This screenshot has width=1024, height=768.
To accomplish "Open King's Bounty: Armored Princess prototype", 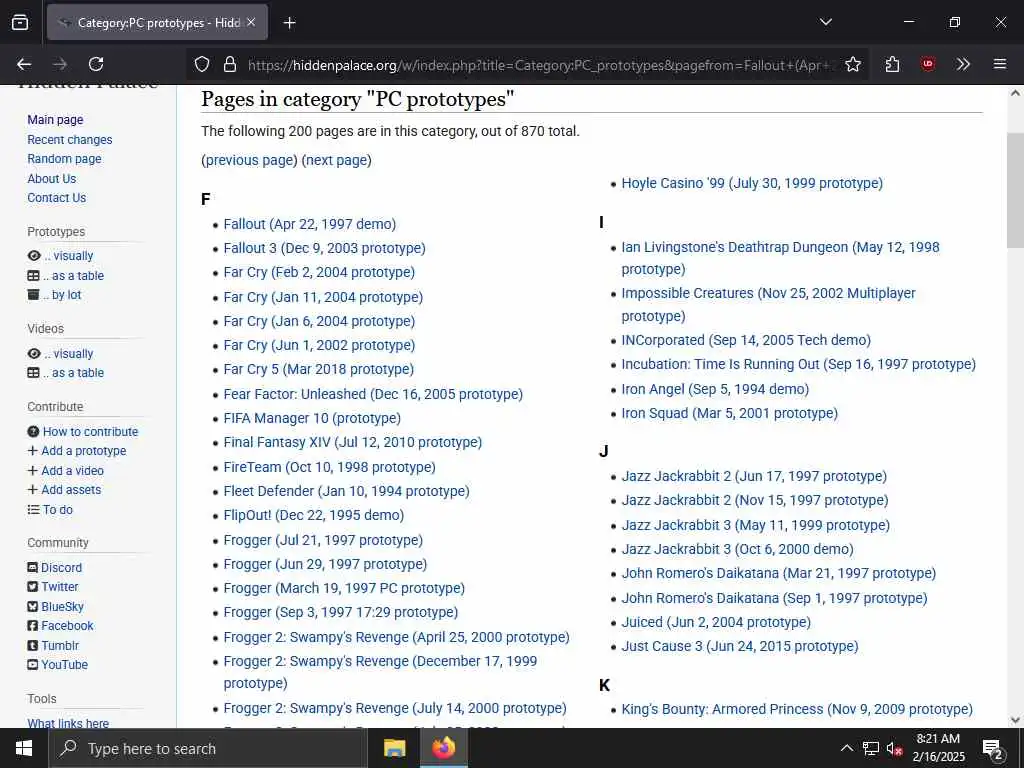I will pyautogui.click(x=797, y=709).
